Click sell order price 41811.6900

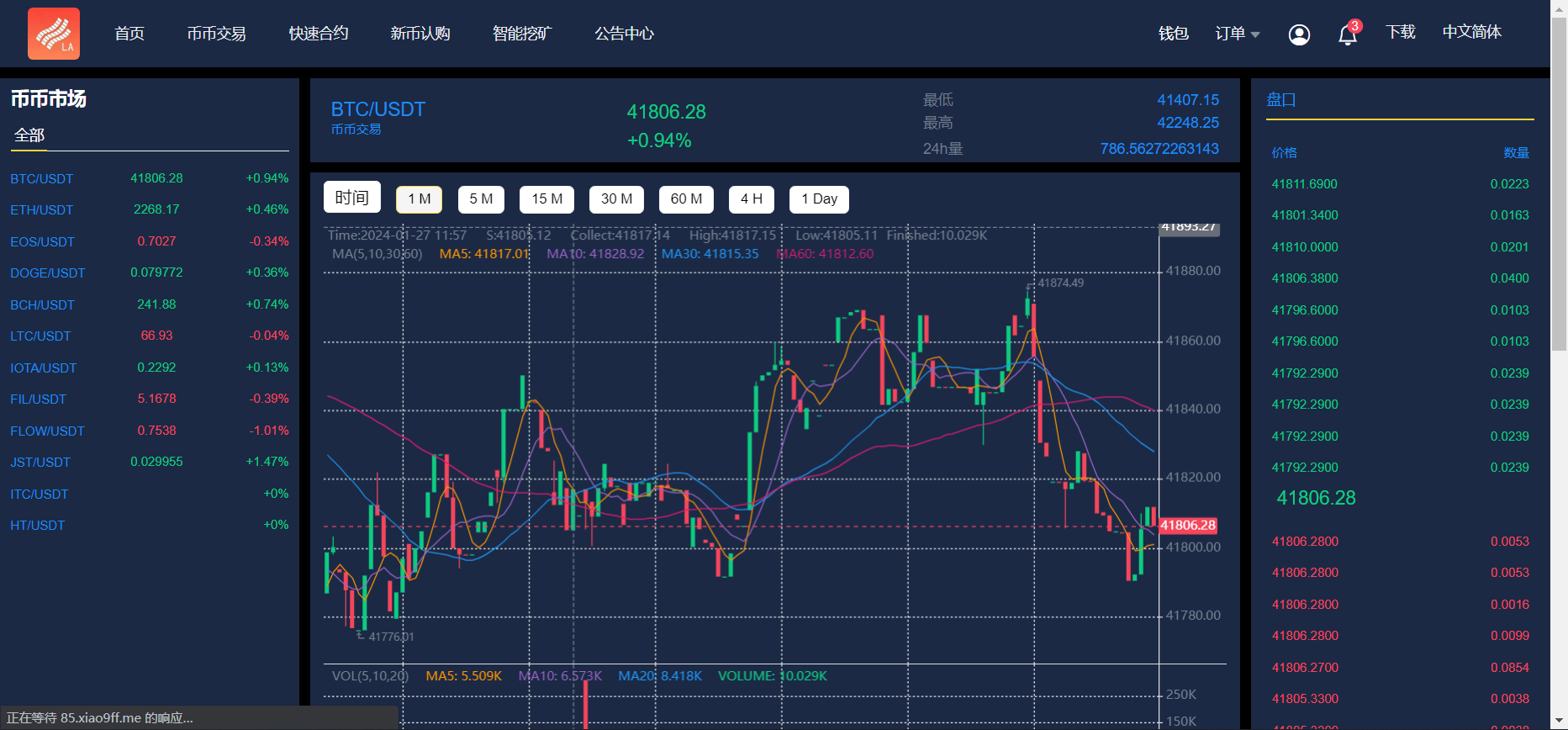pyautogui.click(x=1304, y=184)
